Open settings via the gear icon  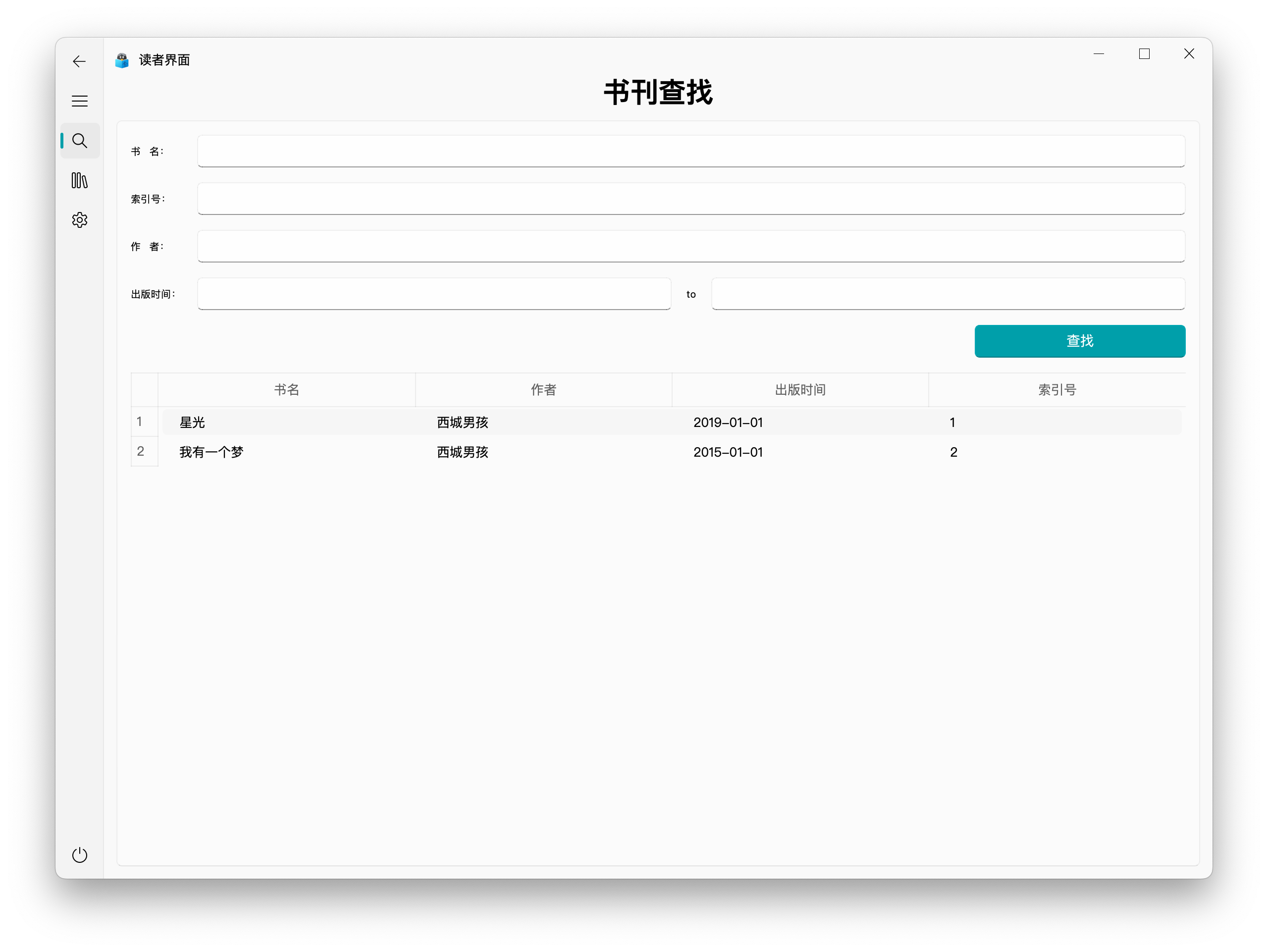click(x=79, y=220)
